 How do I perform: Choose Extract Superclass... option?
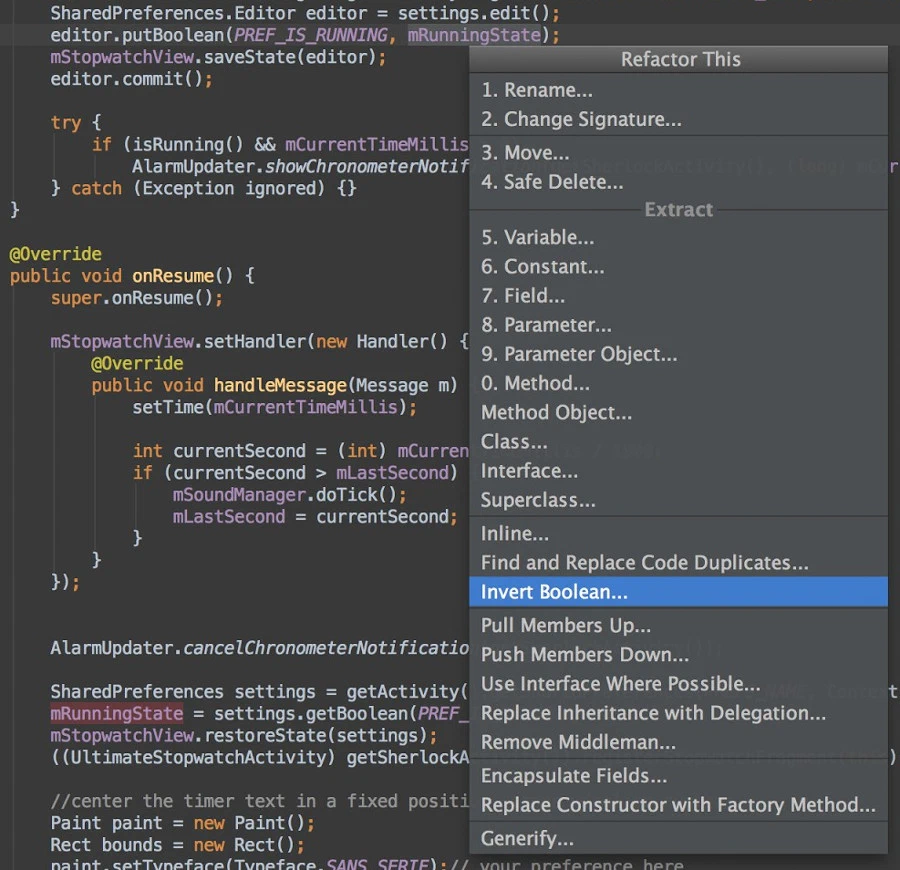click(x=678, y=500)
